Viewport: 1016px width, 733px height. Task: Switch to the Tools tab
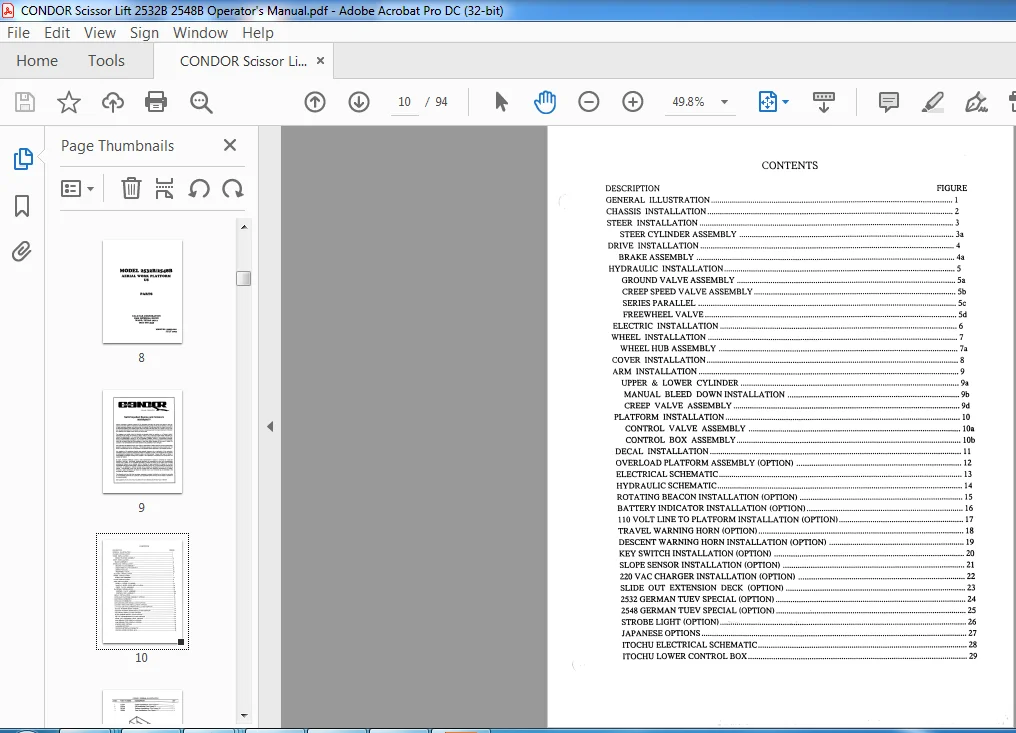coord(106,61)
